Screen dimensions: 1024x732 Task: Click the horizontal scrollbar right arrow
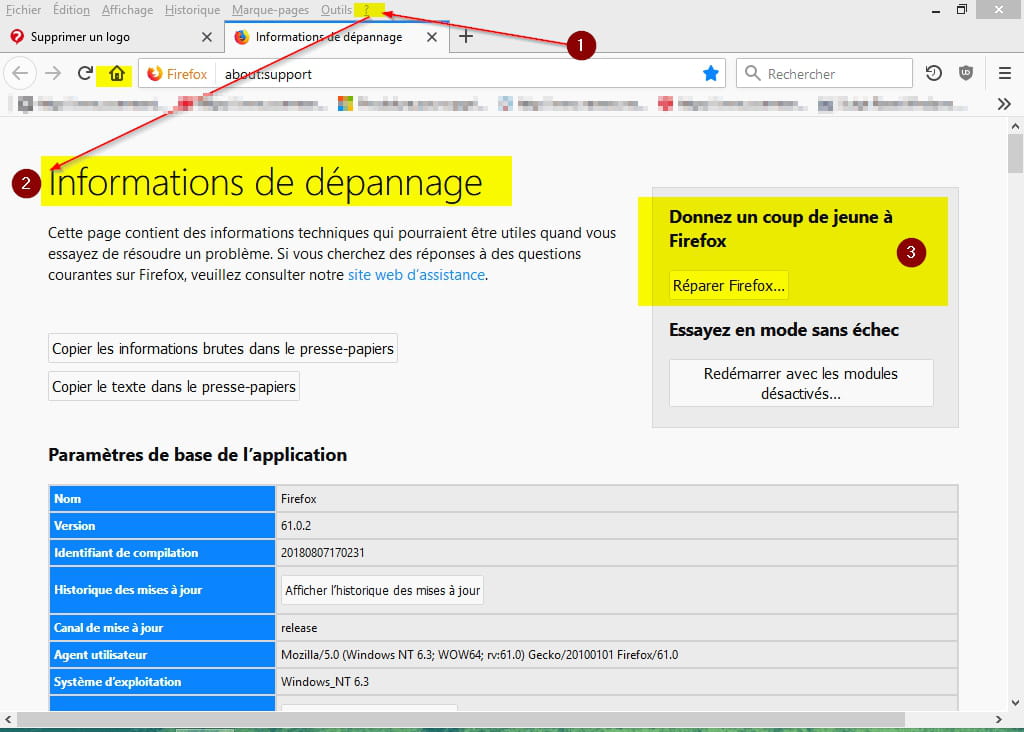999,719
